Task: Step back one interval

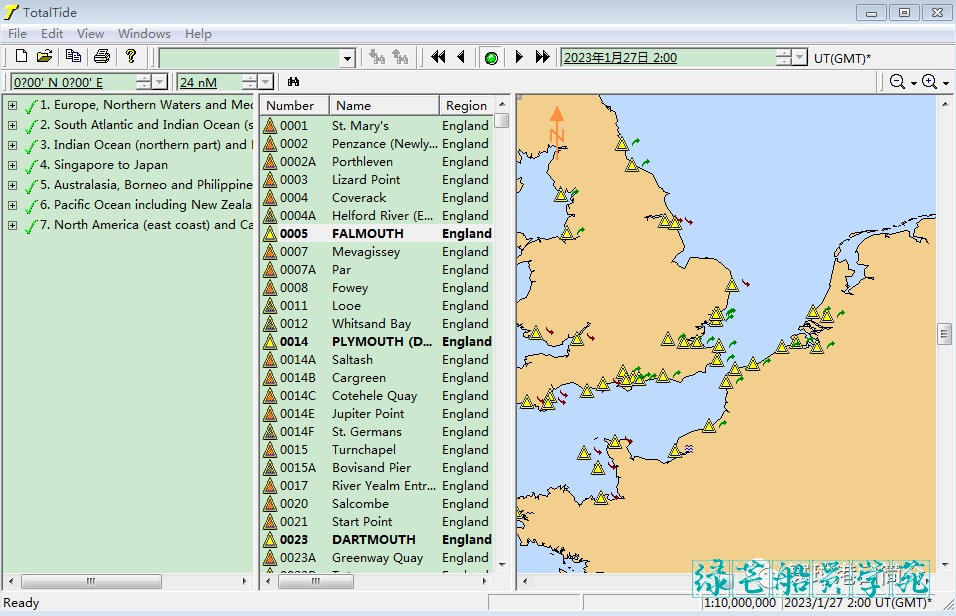Action: [x=462, y=57]
